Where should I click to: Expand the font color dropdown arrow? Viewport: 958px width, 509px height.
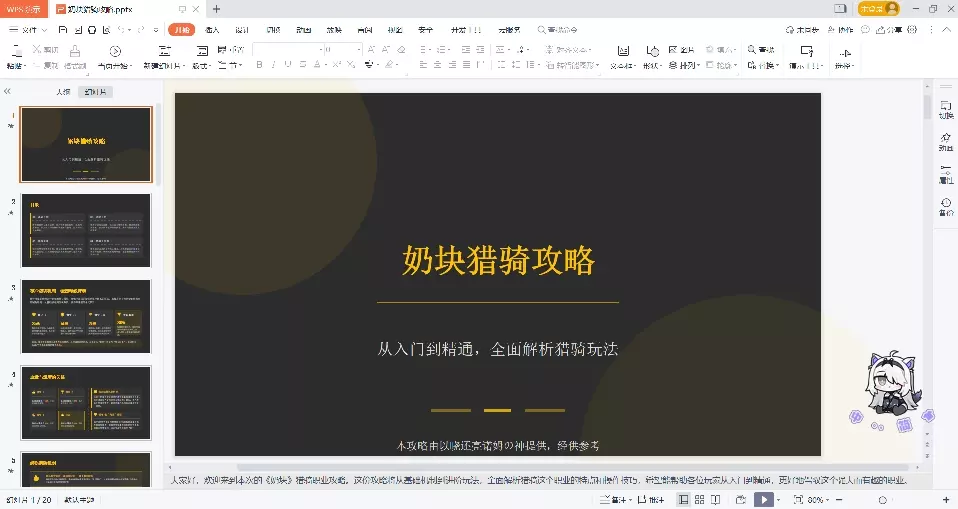tap(326, 64)
